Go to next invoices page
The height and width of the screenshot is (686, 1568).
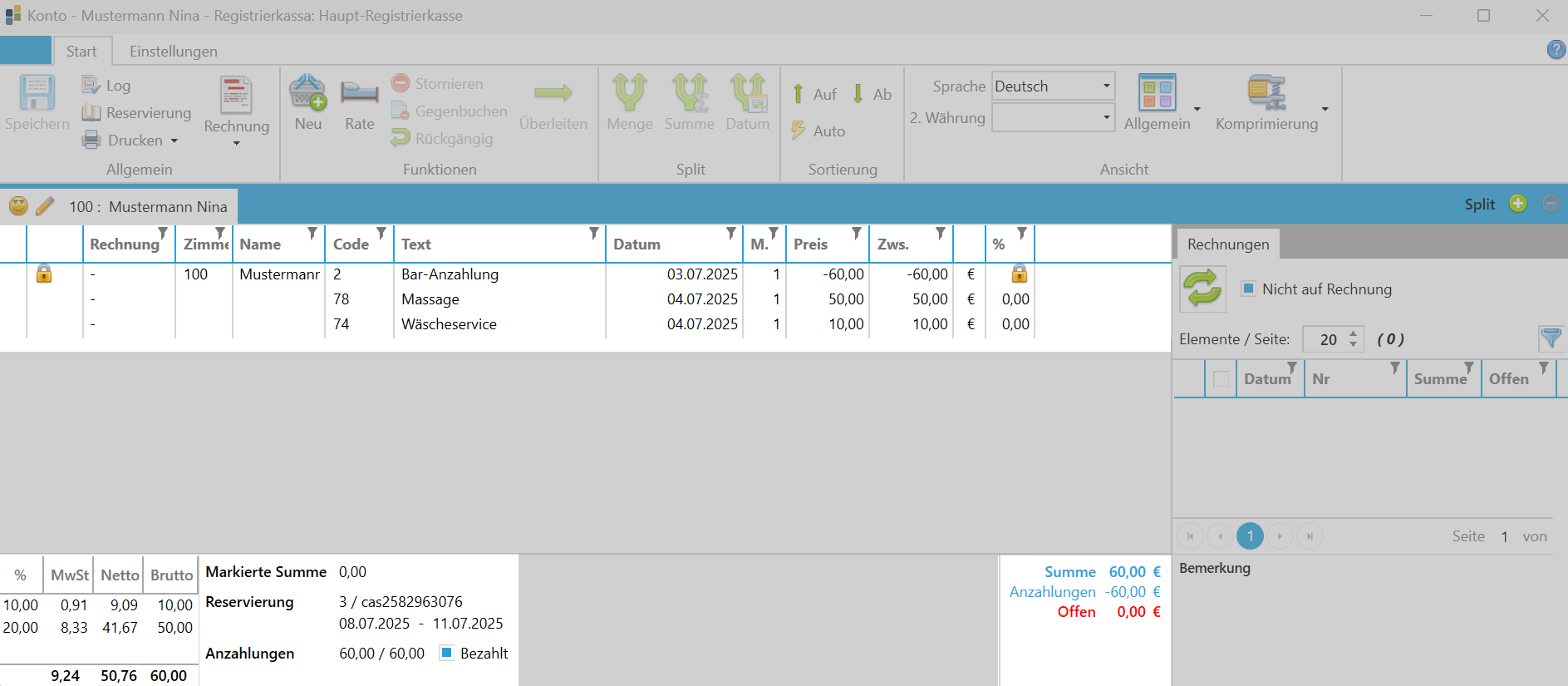tap(1280, 536)
